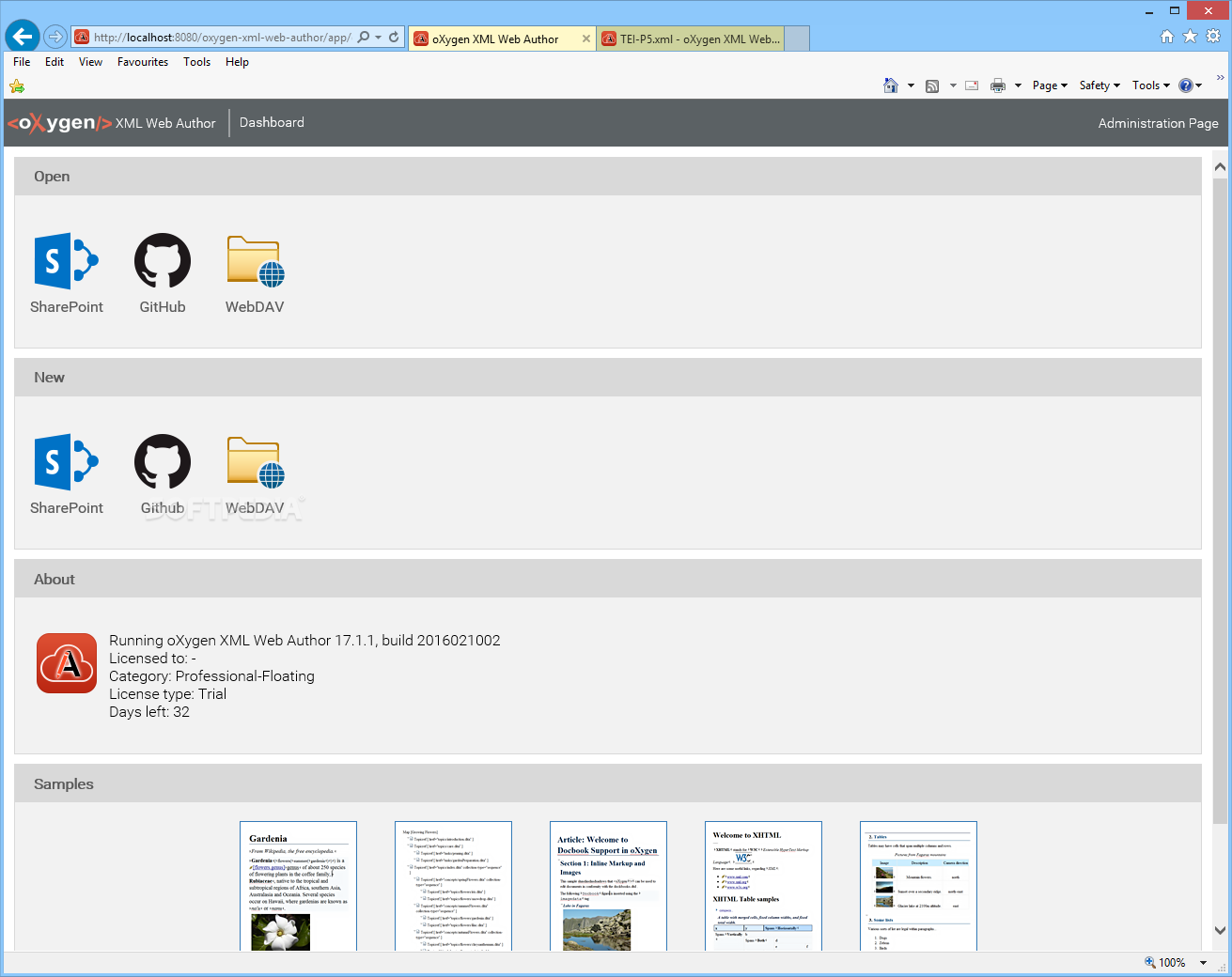This screenshot has height=977, width=1232.
Task: Open the View menu
Action: pyautogui.click(x=91, y=62)
